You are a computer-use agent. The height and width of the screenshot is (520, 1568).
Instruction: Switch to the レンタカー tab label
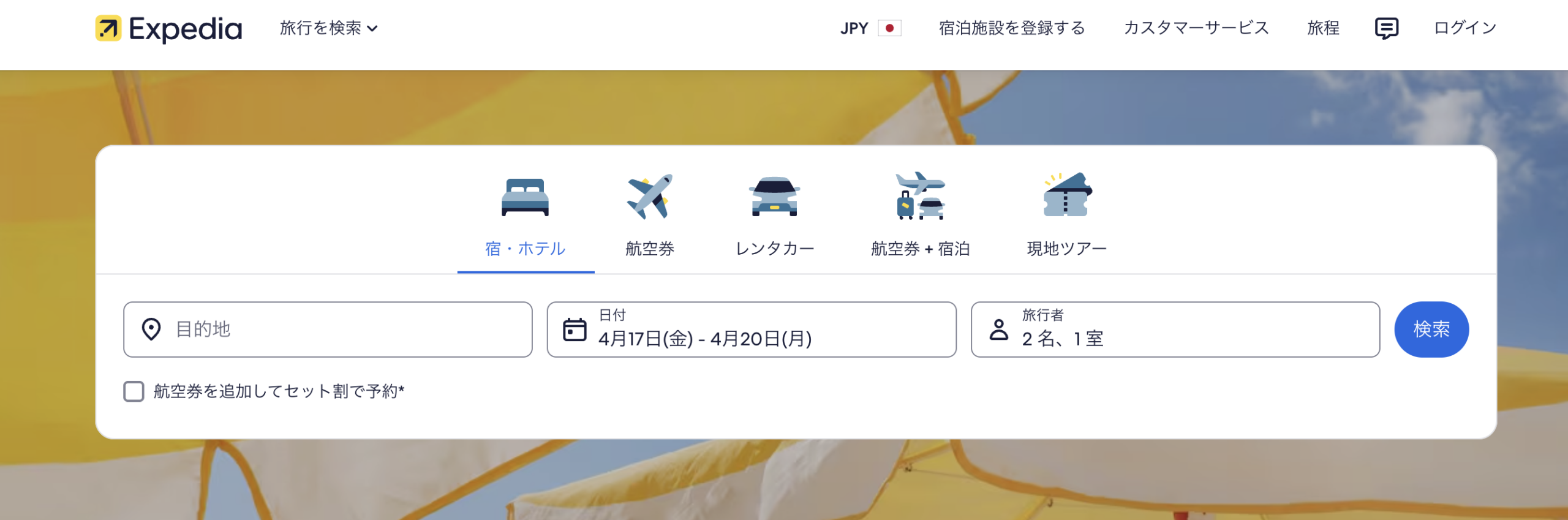tap(774, 249)
